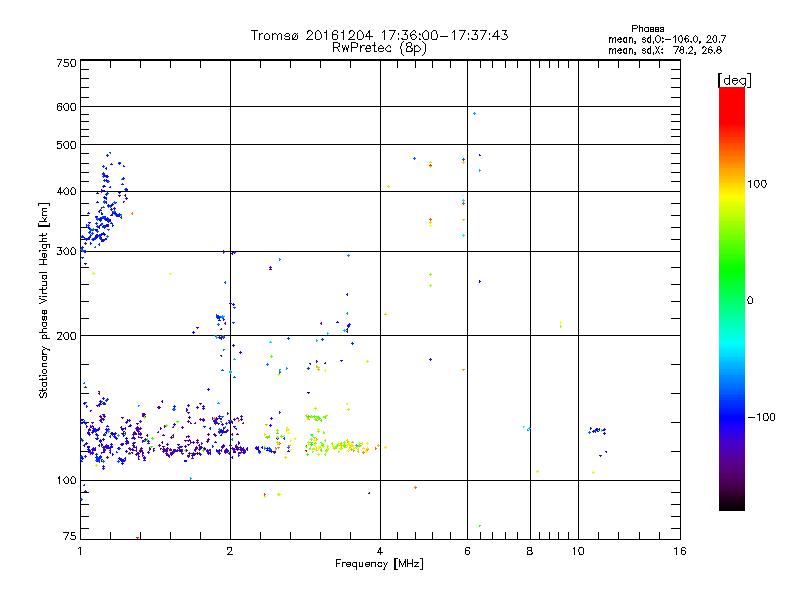
Task: Click the y-axis tick label '400'
Action: tap(66, 192)
